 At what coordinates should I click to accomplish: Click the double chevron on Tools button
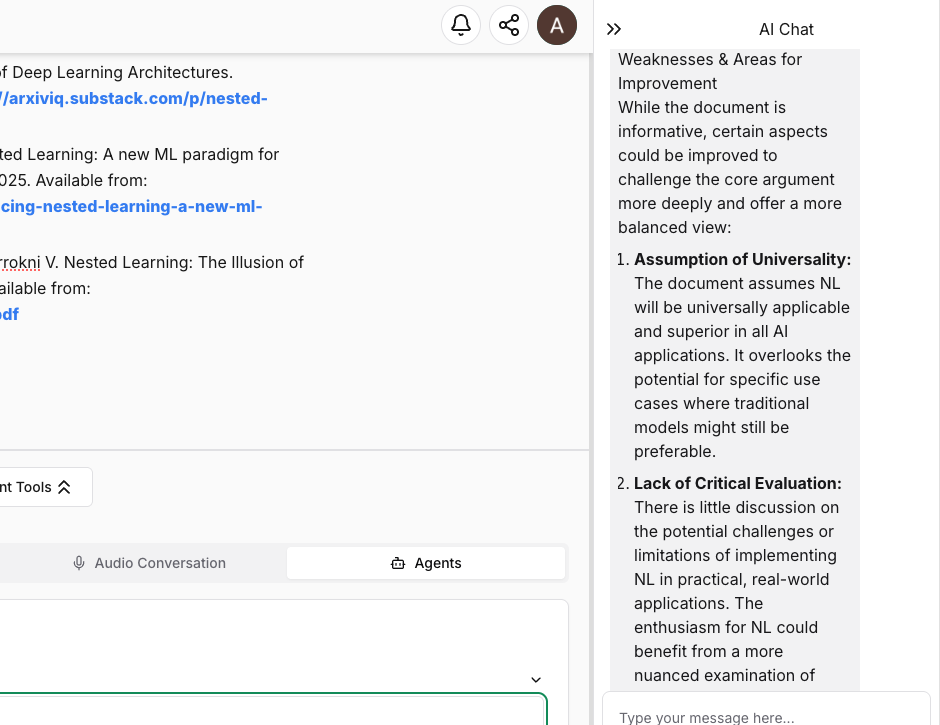[64, 487]
